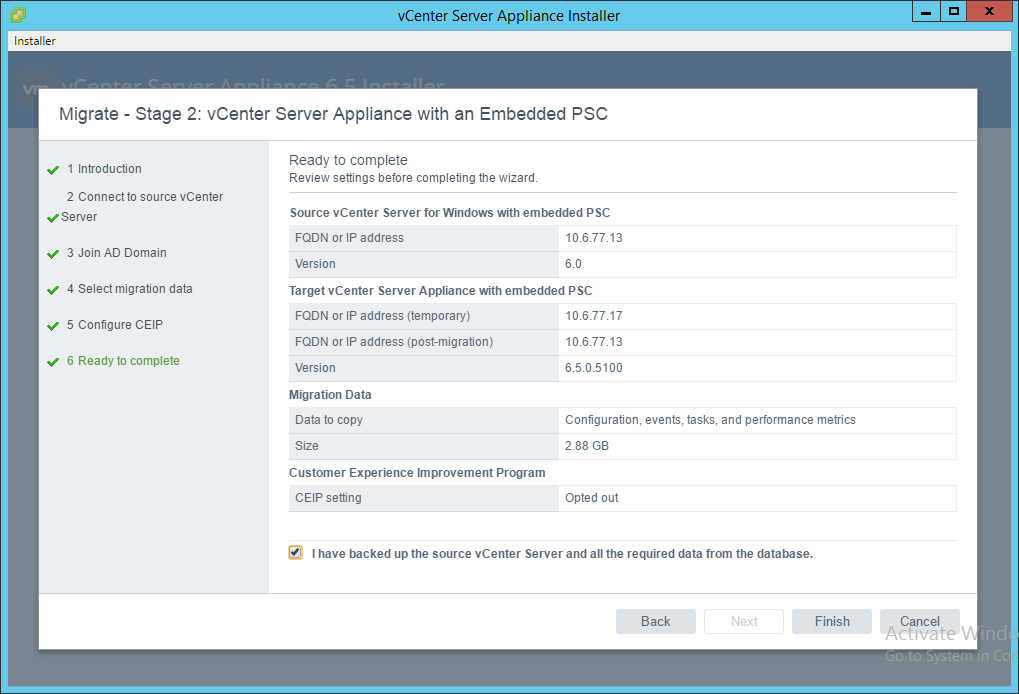Click the FQDN or IP address (post-migration) label
This screenshot has height=694, width=1019.
(394, 342)
